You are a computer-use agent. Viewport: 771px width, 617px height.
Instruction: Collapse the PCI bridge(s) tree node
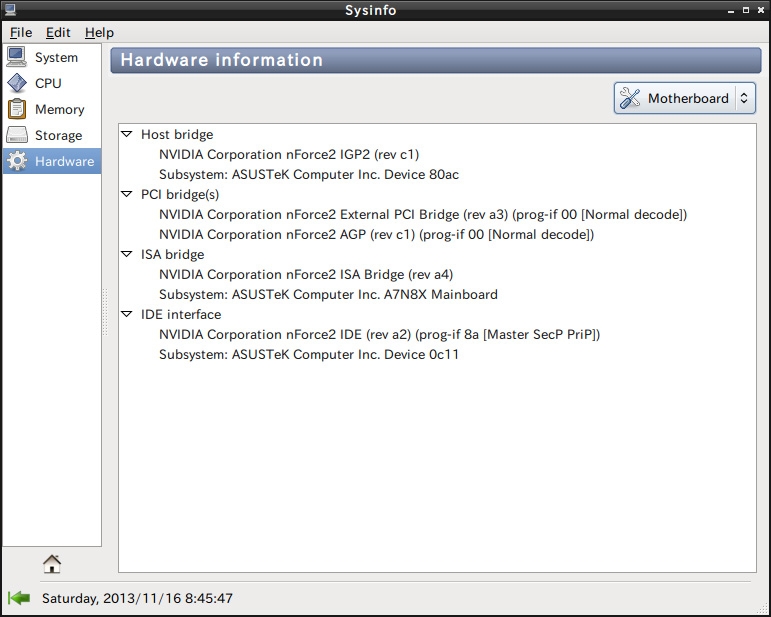(127, 194)
